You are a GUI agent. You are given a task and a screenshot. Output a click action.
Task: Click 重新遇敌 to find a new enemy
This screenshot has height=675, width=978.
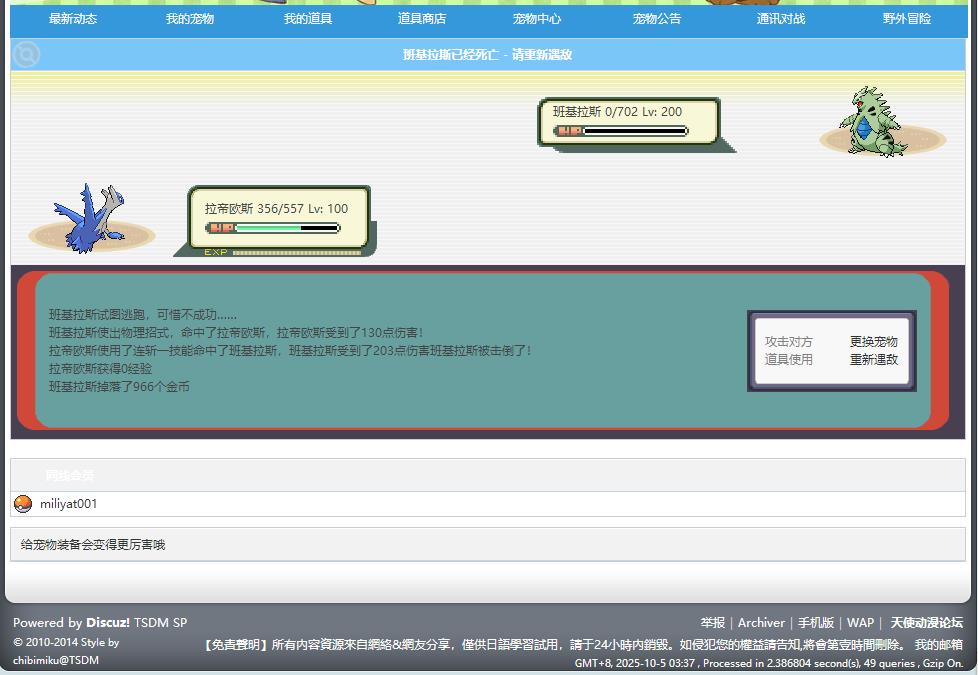(x=874, y=359)
